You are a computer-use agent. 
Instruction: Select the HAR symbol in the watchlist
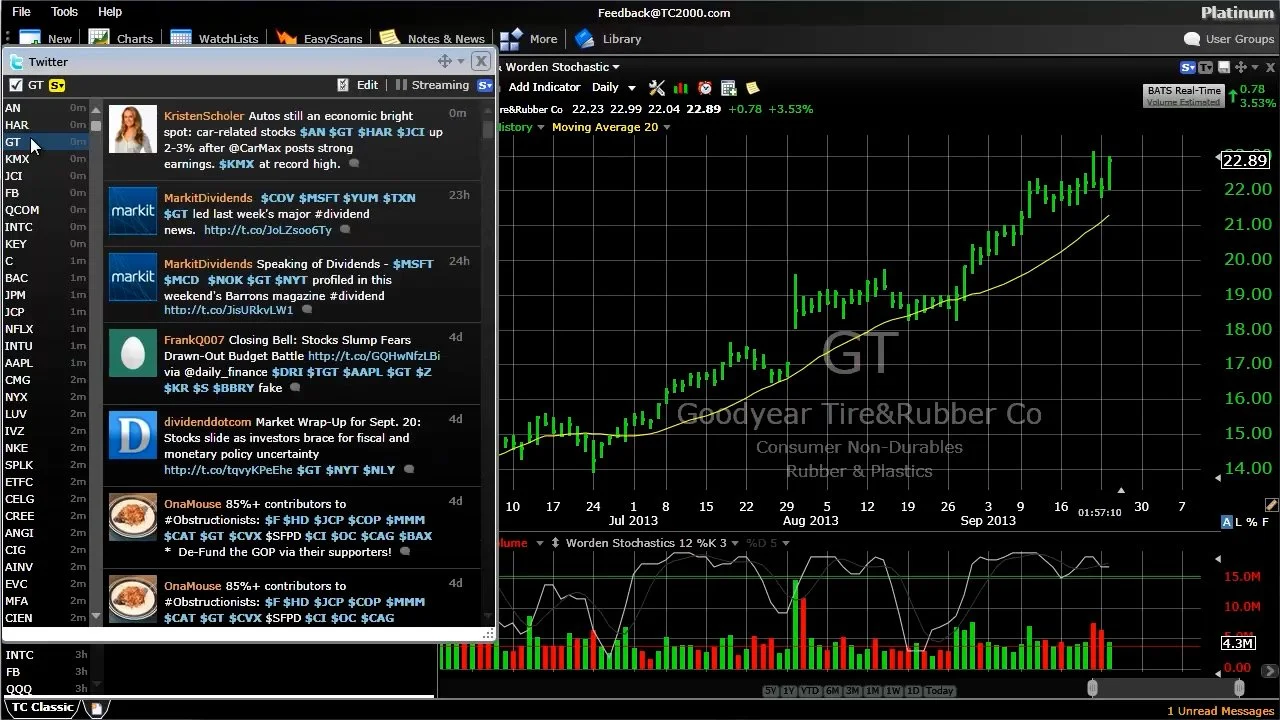click(x=17, y=125)
